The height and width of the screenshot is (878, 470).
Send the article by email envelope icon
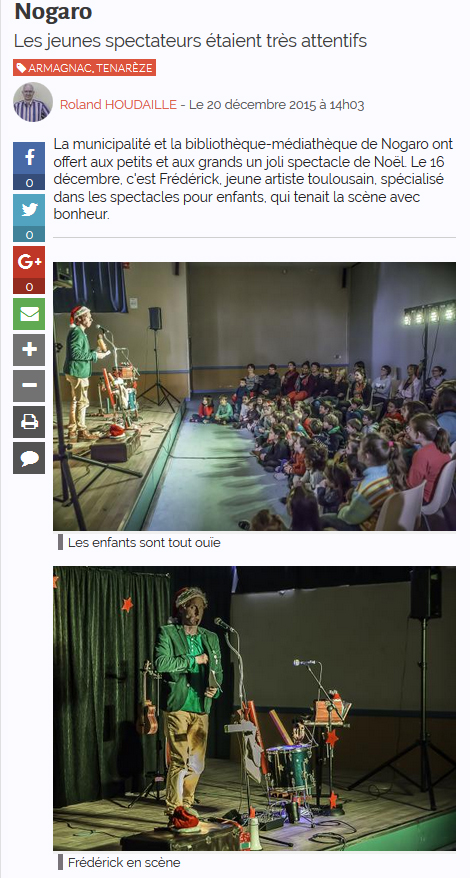point(29,314)
